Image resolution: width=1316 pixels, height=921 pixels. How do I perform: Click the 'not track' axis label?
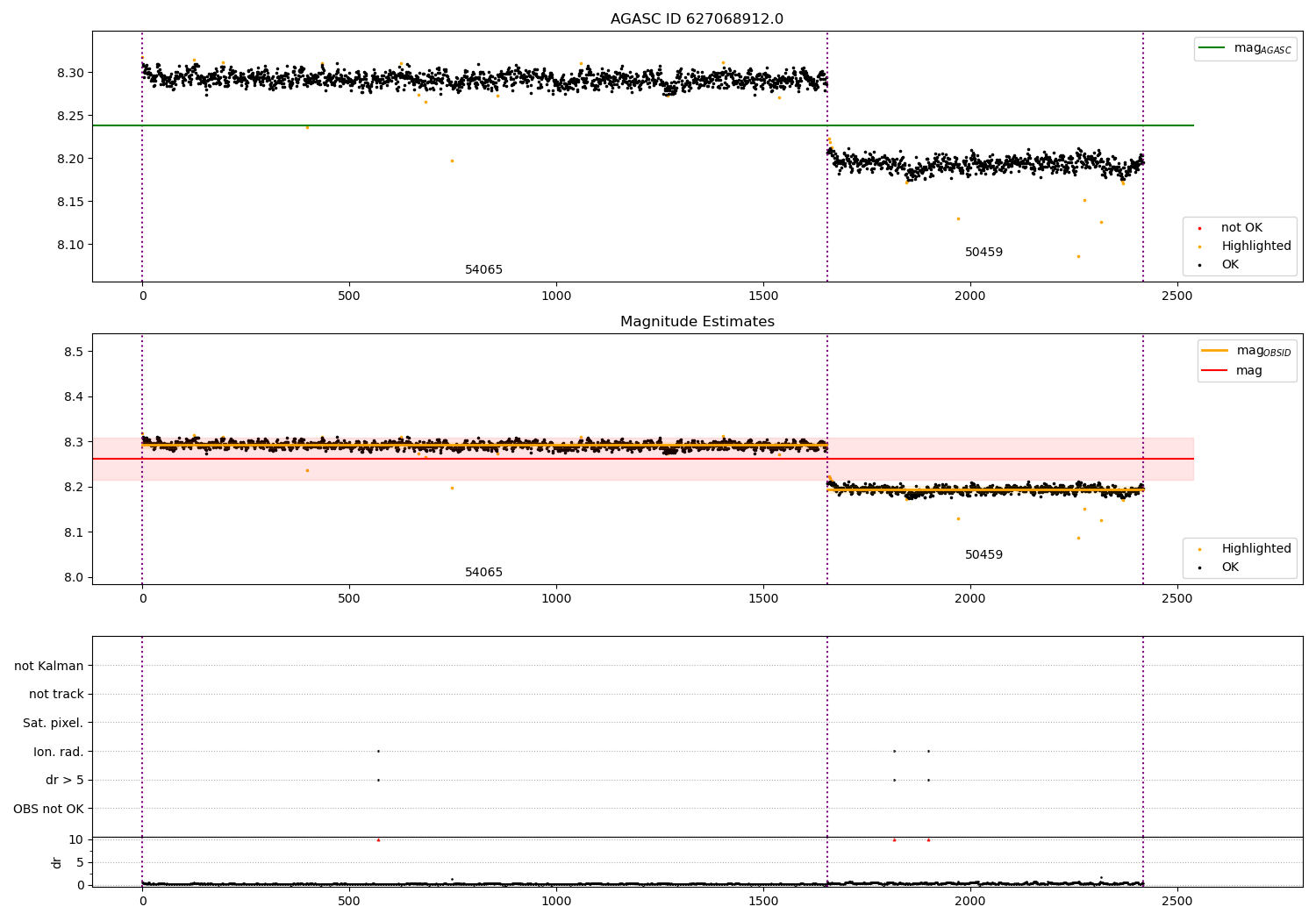56,694
